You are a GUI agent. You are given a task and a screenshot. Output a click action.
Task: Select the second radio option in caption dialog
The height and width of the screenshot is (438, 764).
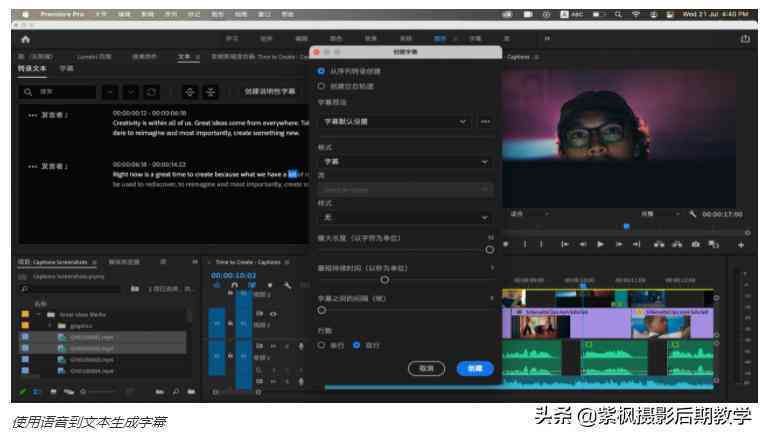(321, 86)
